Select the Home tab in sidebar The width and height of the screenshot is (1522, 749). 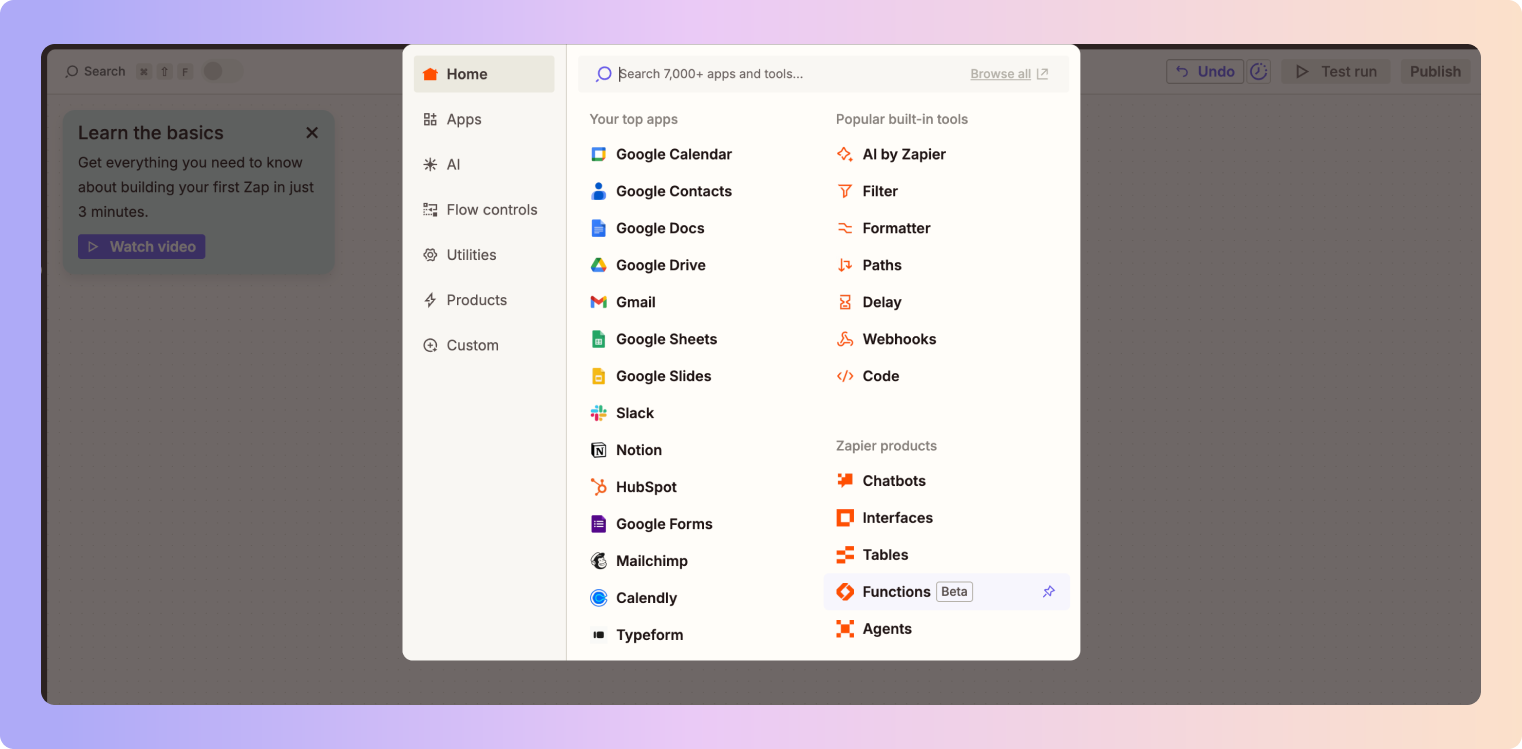click(x=484, y=74)
